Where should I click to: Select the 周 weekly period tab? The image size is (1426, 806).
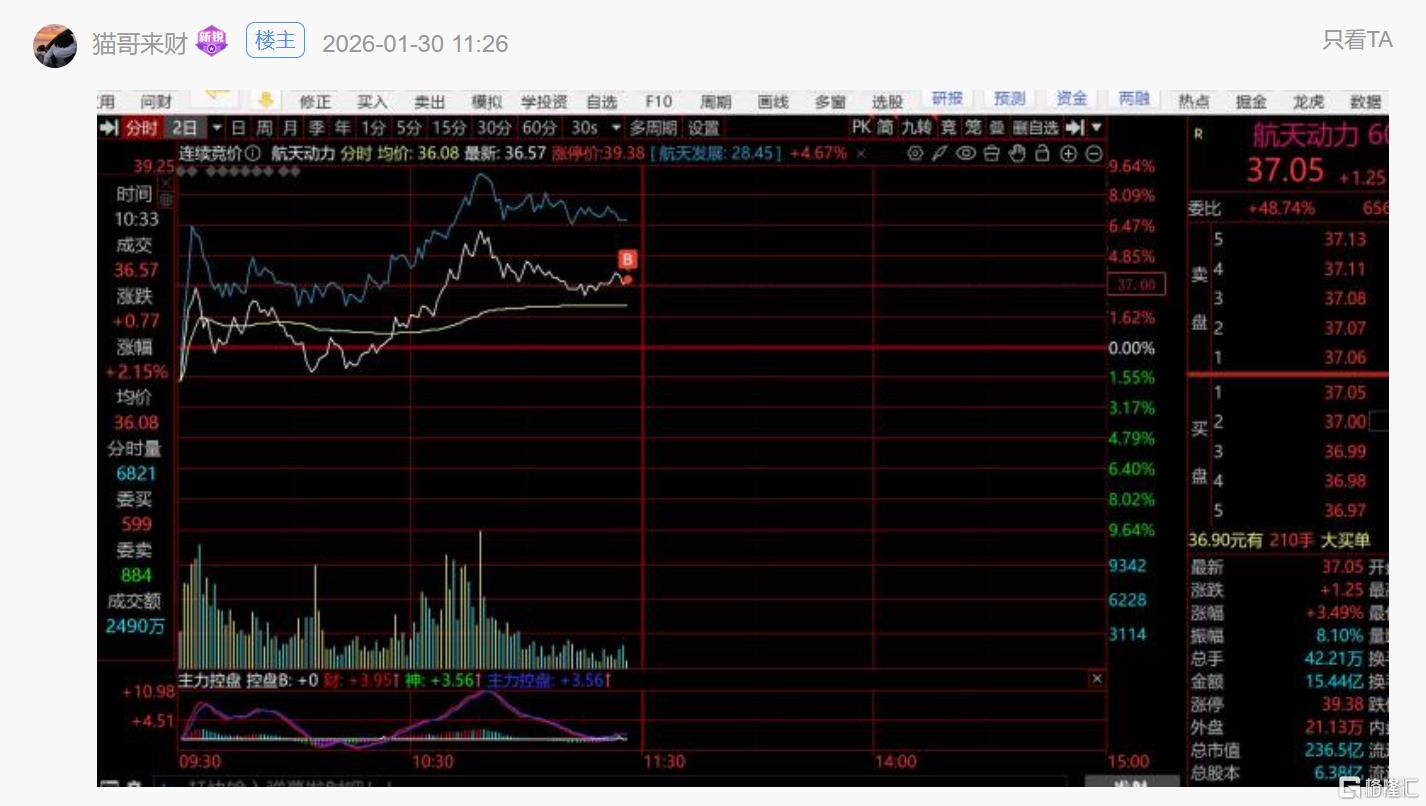click(x=264, y=128)
